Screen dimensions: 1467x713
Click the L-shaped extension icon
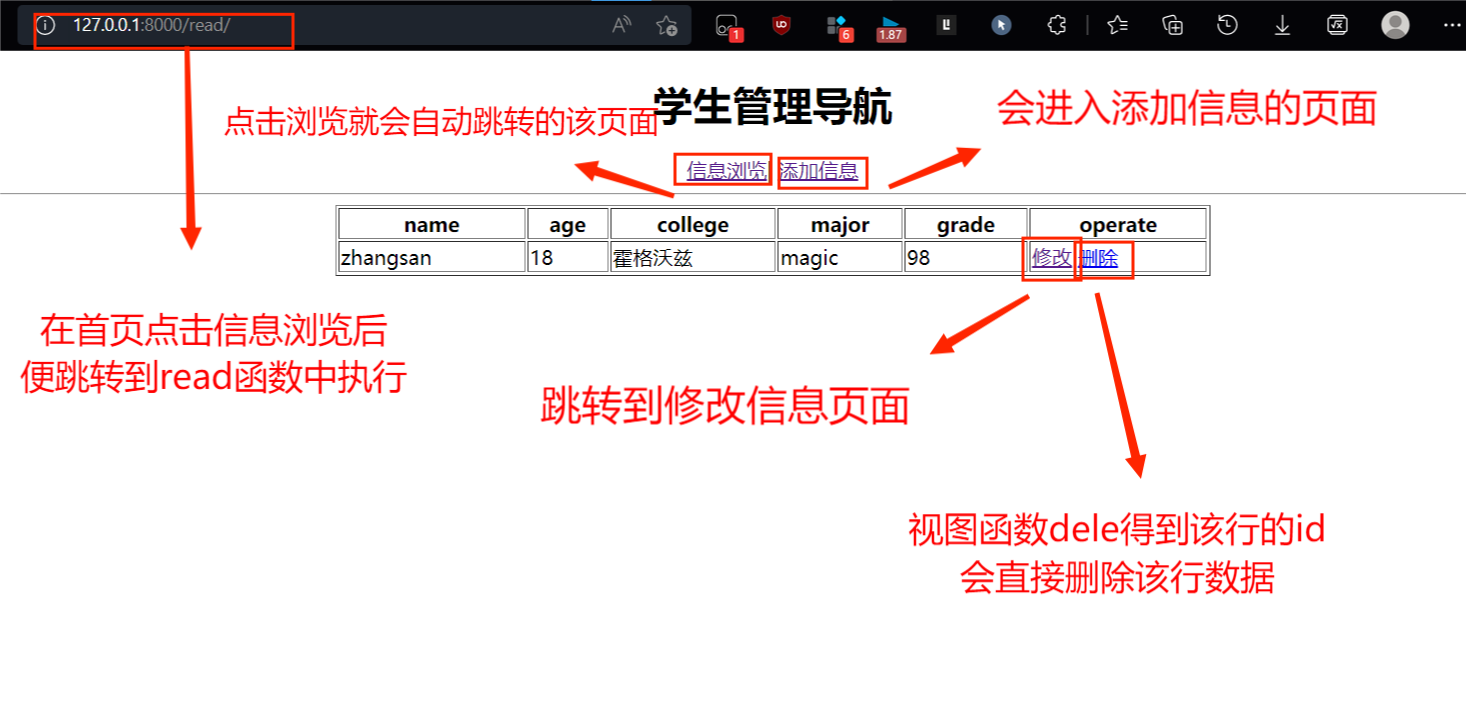[945, 24]
